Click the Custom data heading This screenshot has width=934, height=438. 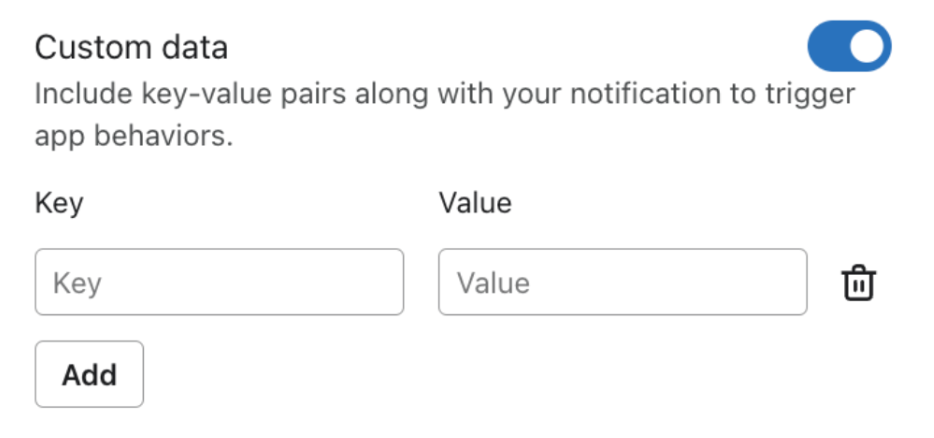point(131,47)
